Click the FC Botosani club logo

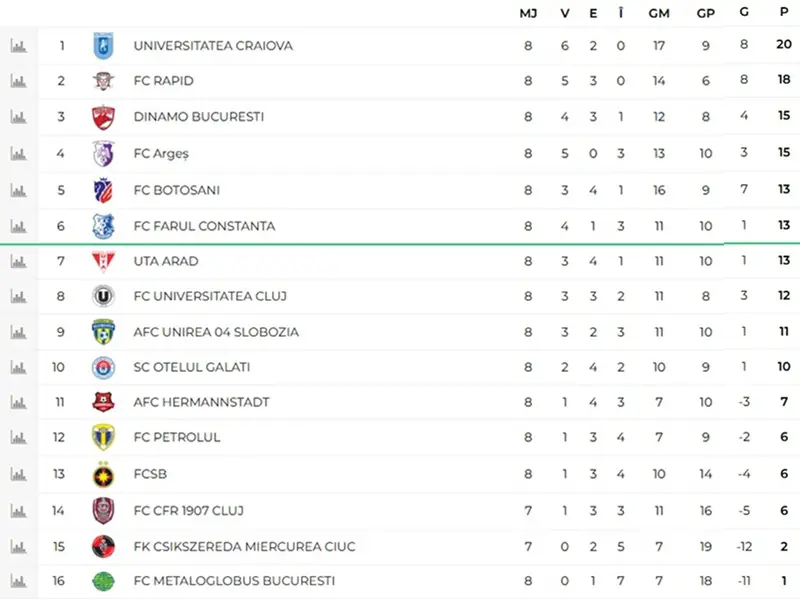[x=103, y=190]
